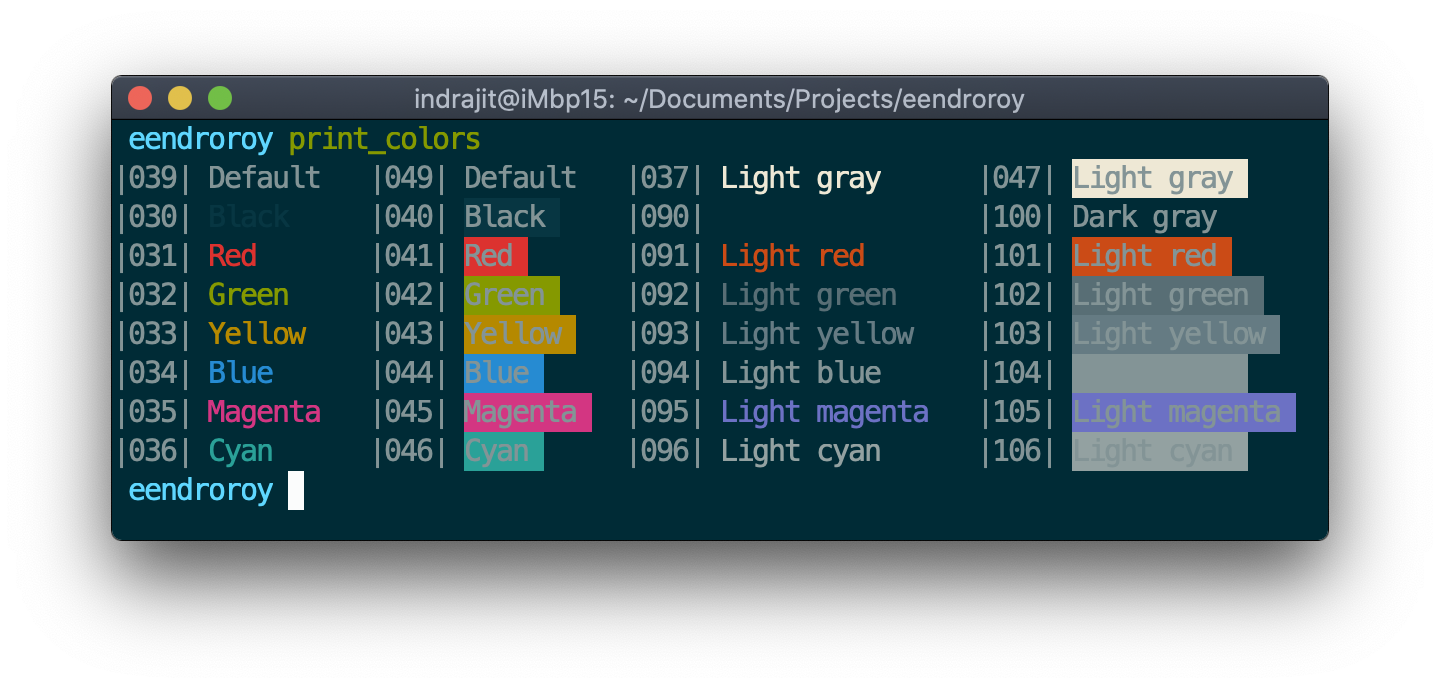Click the yellow minimize window button
Image resolution: width=1440 pixels, height=688 pixels.
click(180, 98)
